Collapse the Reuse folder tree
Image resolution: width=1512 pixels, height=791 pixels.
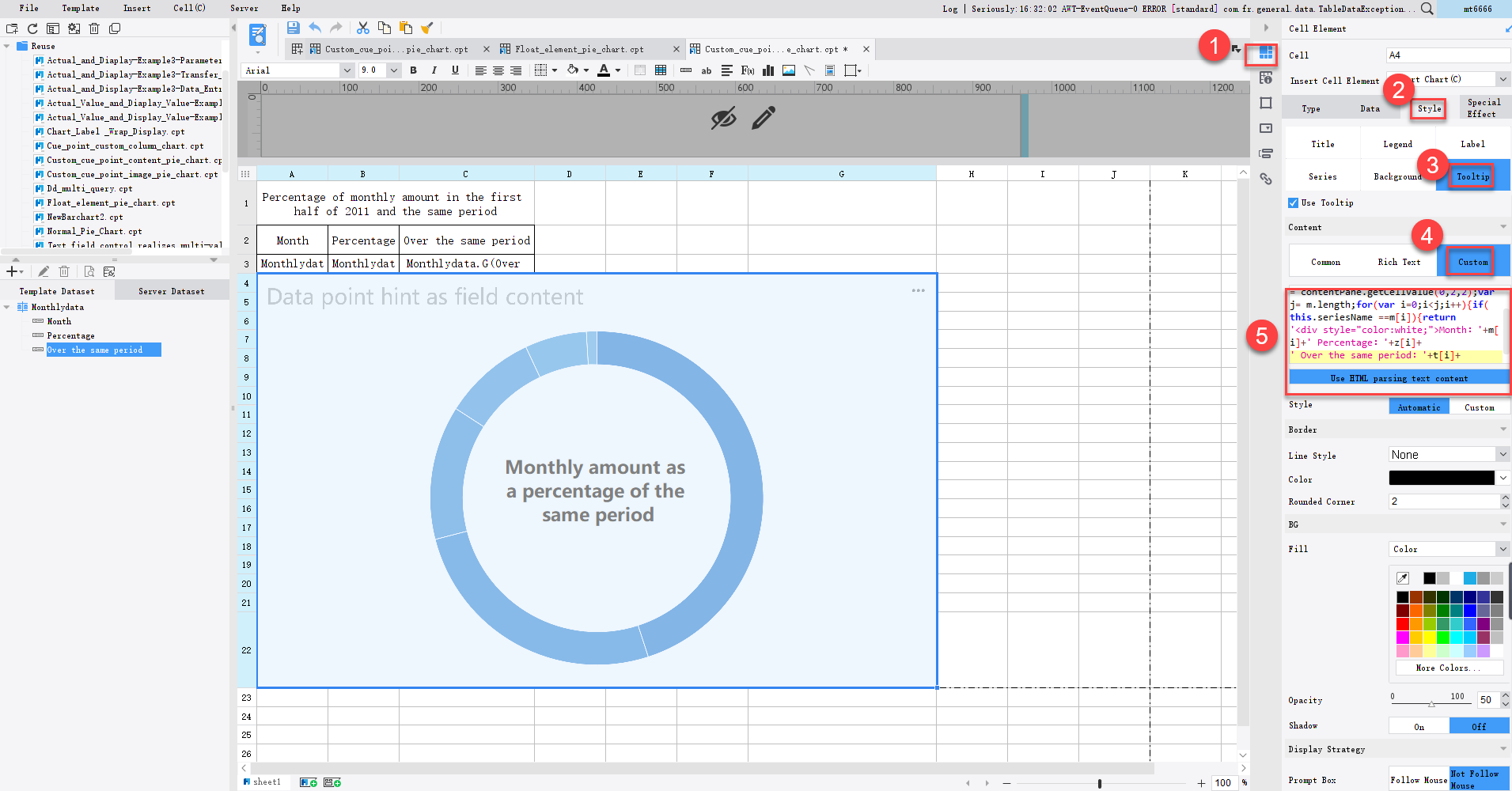click(x=7, y=46)
